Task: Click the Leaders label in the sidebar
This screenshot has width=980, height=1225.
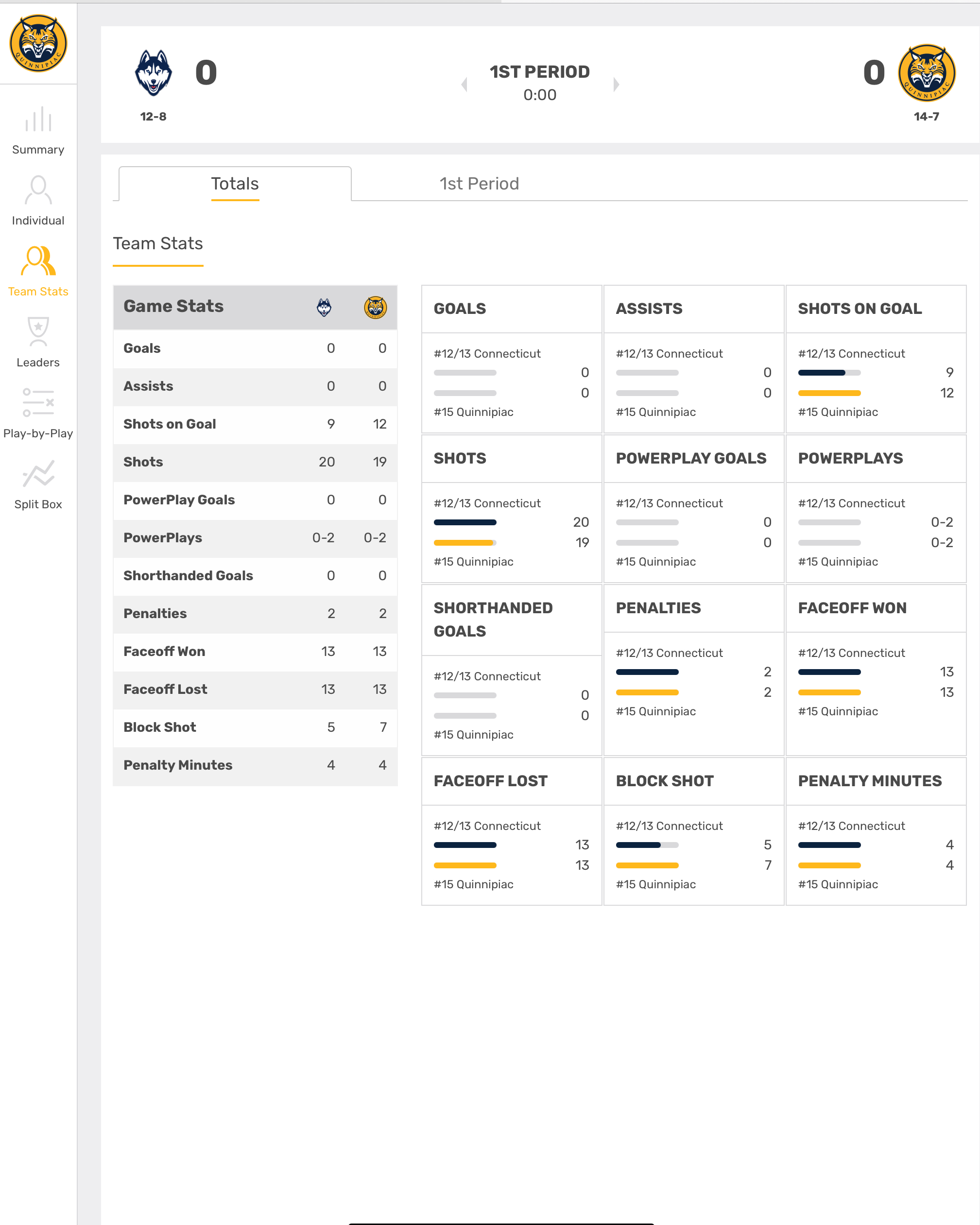Action: (x=38, y=362)
